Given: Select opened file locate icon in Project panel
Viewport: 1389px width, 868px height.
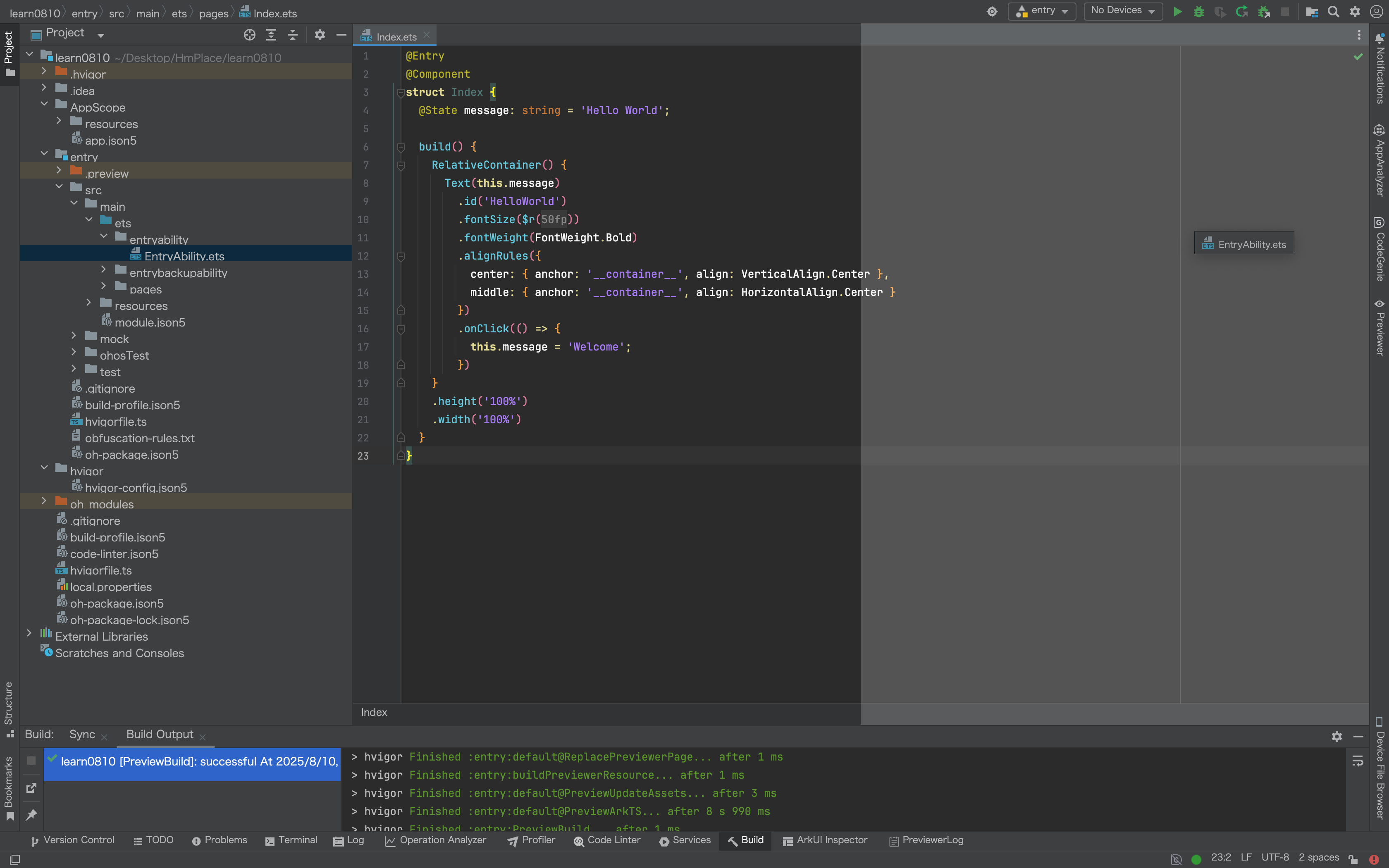Looking at the screenshot, I should click(x=249, y=35).
